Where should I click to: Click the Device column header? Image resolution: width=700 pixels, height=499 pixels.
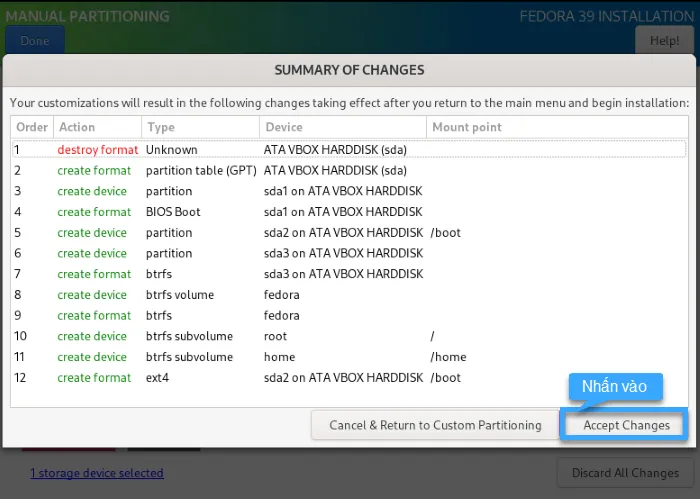tap(343, 127)
